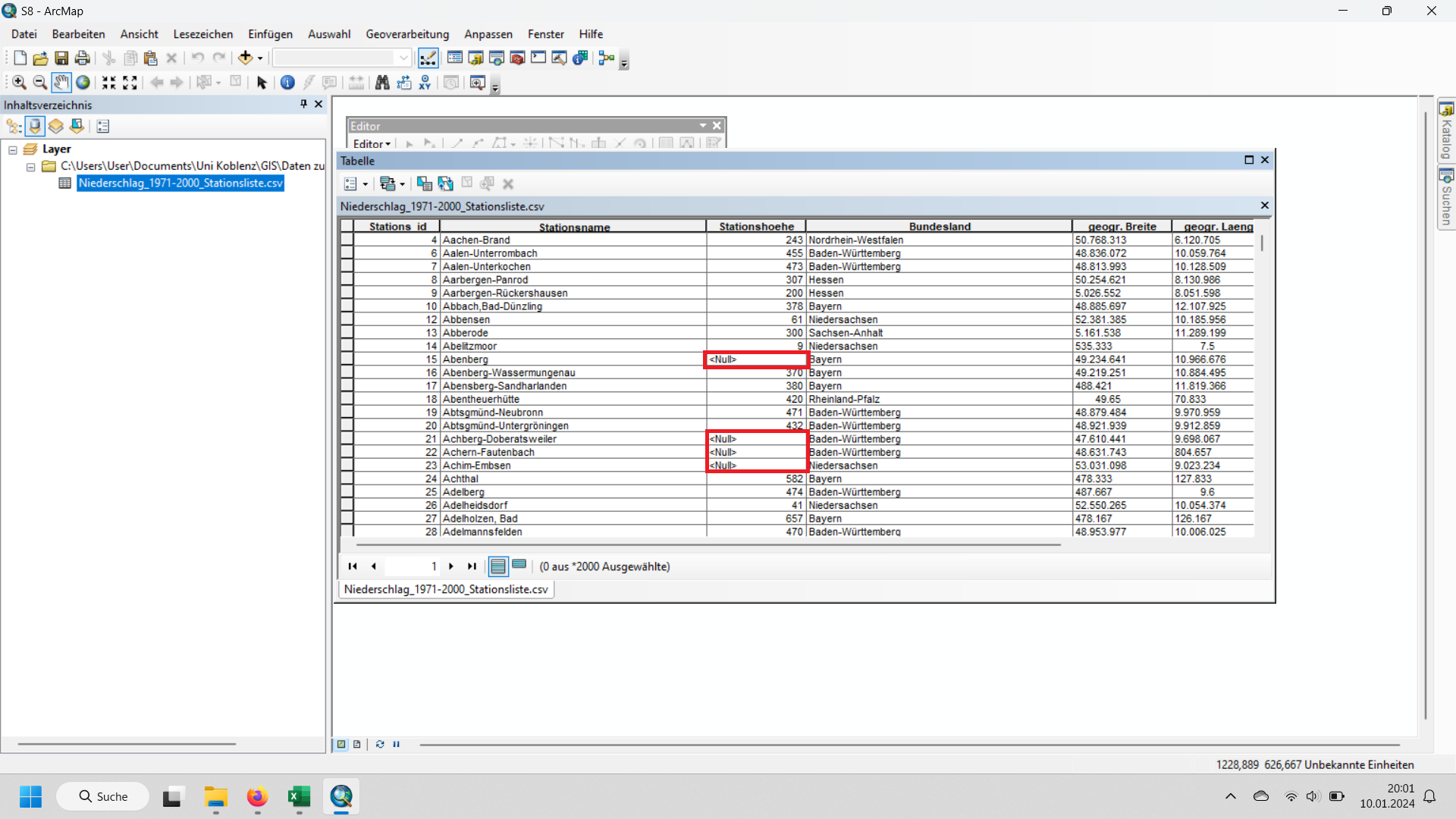Click the table horizontal scrollbar
The height and width of the screenshot is (819, 1456).
click(x=708, y=544)
